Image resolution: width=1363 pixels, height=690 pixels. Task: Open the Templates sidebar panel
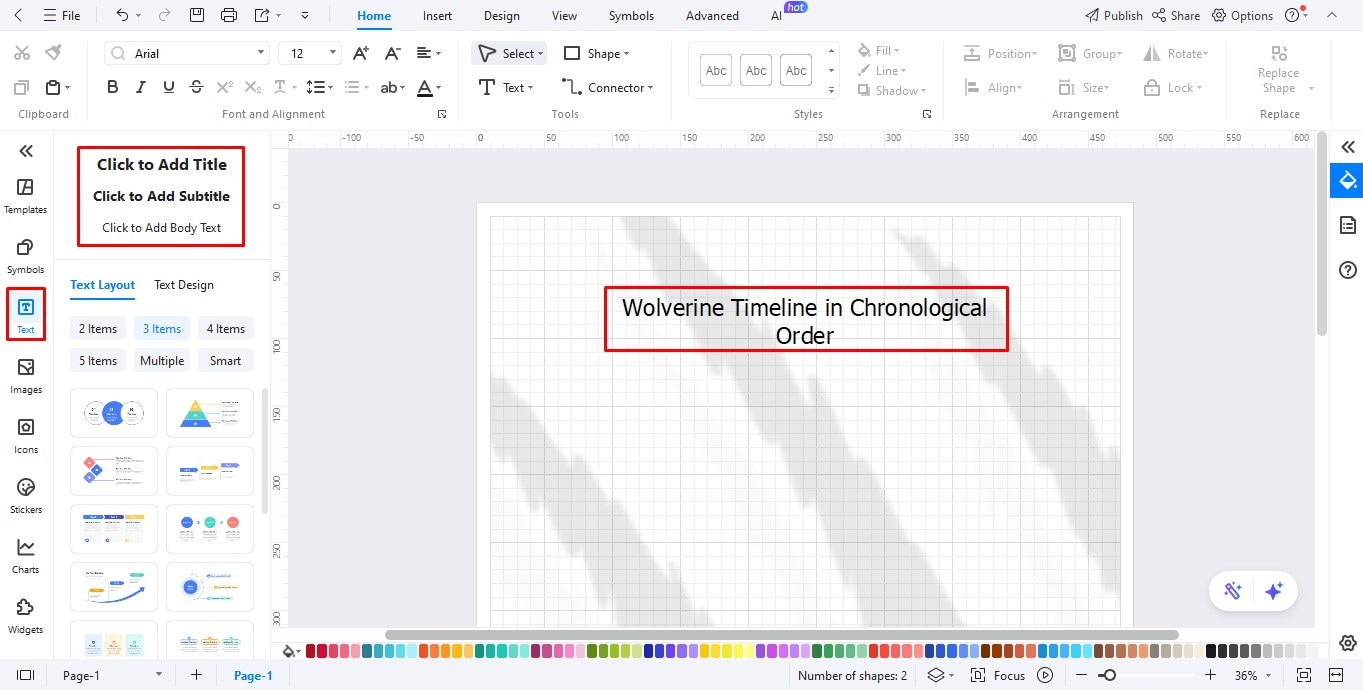(26, 195)
